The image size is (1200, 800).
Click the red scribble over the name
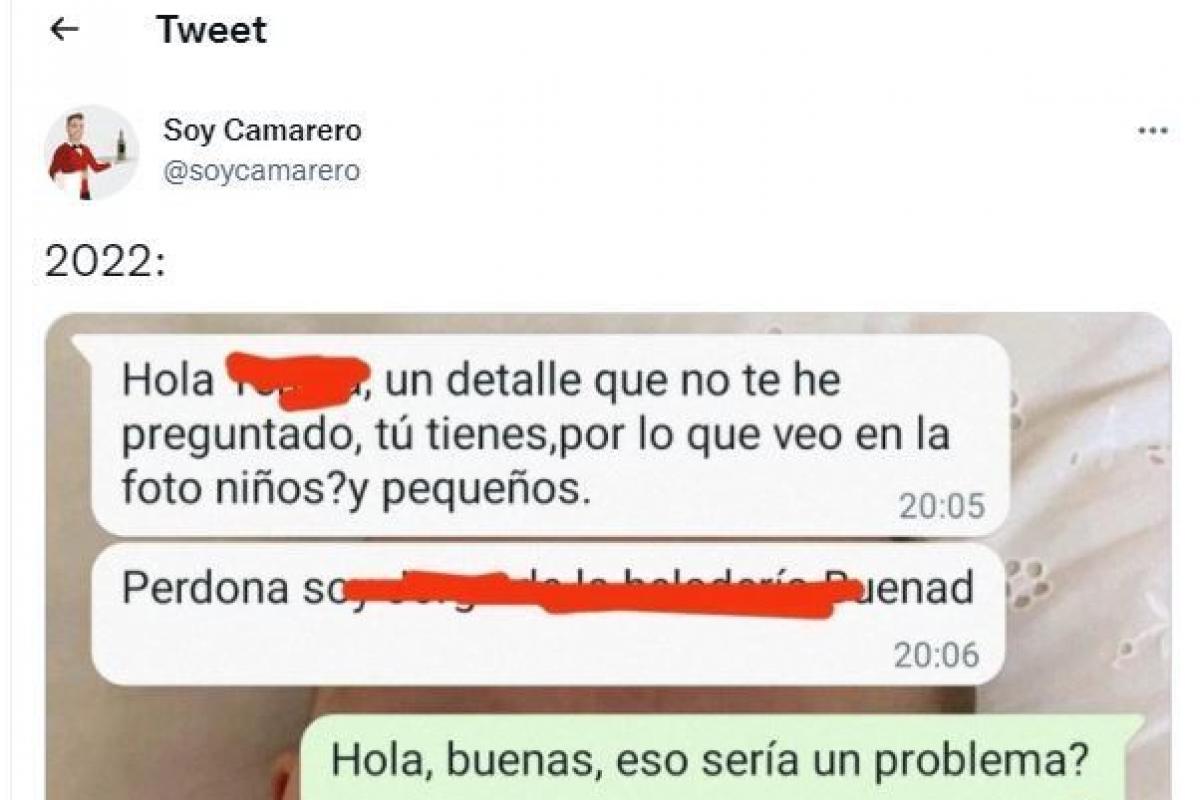pyautogui.click(x=296, y=381)
